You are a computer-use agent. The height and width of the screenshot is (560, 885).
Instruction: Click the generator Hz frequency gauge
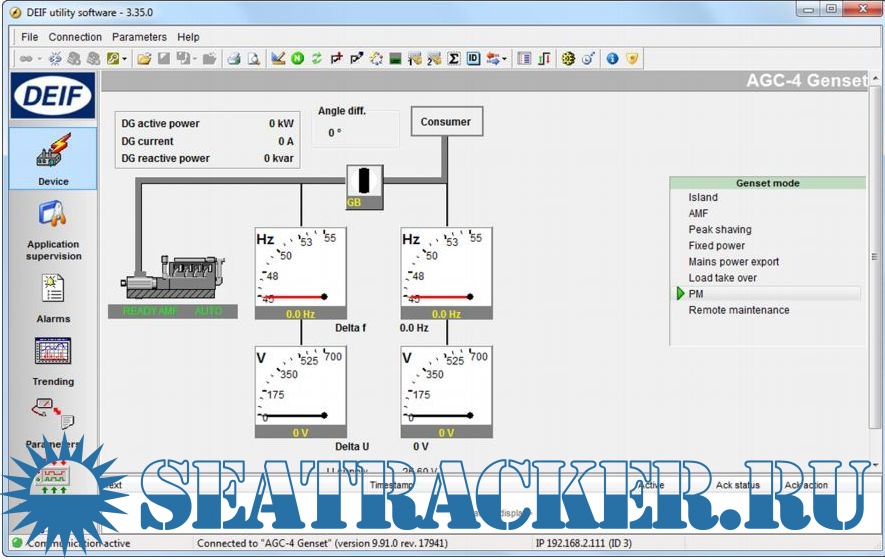pos(301,268)
